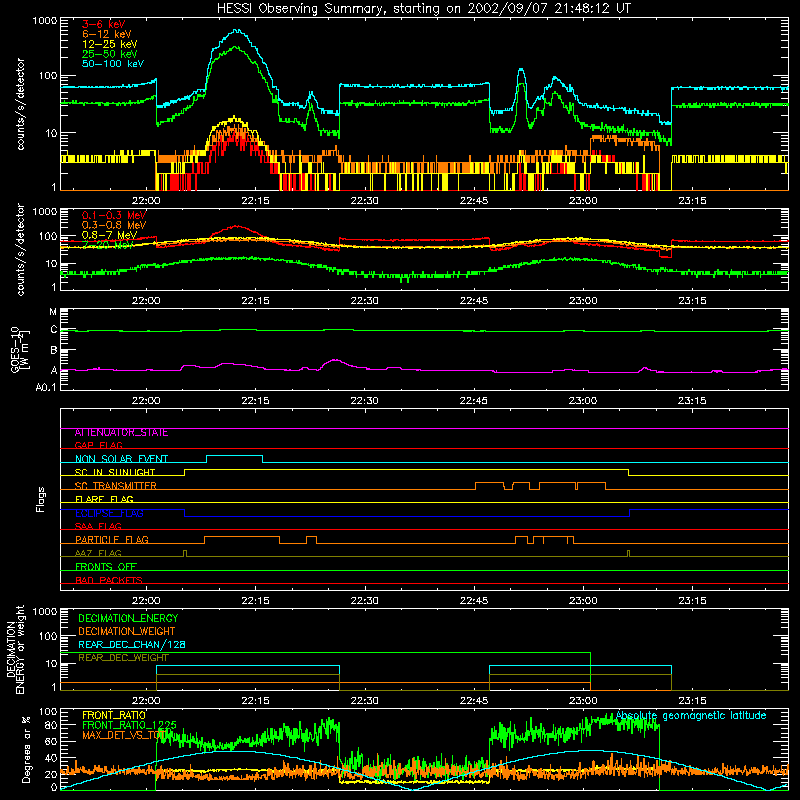Image resolution: width=800 pixels, height=800 pixels.
Task: Select the REAR_DEC_WEIGHT legend label
Action: [x=123, y=658]
